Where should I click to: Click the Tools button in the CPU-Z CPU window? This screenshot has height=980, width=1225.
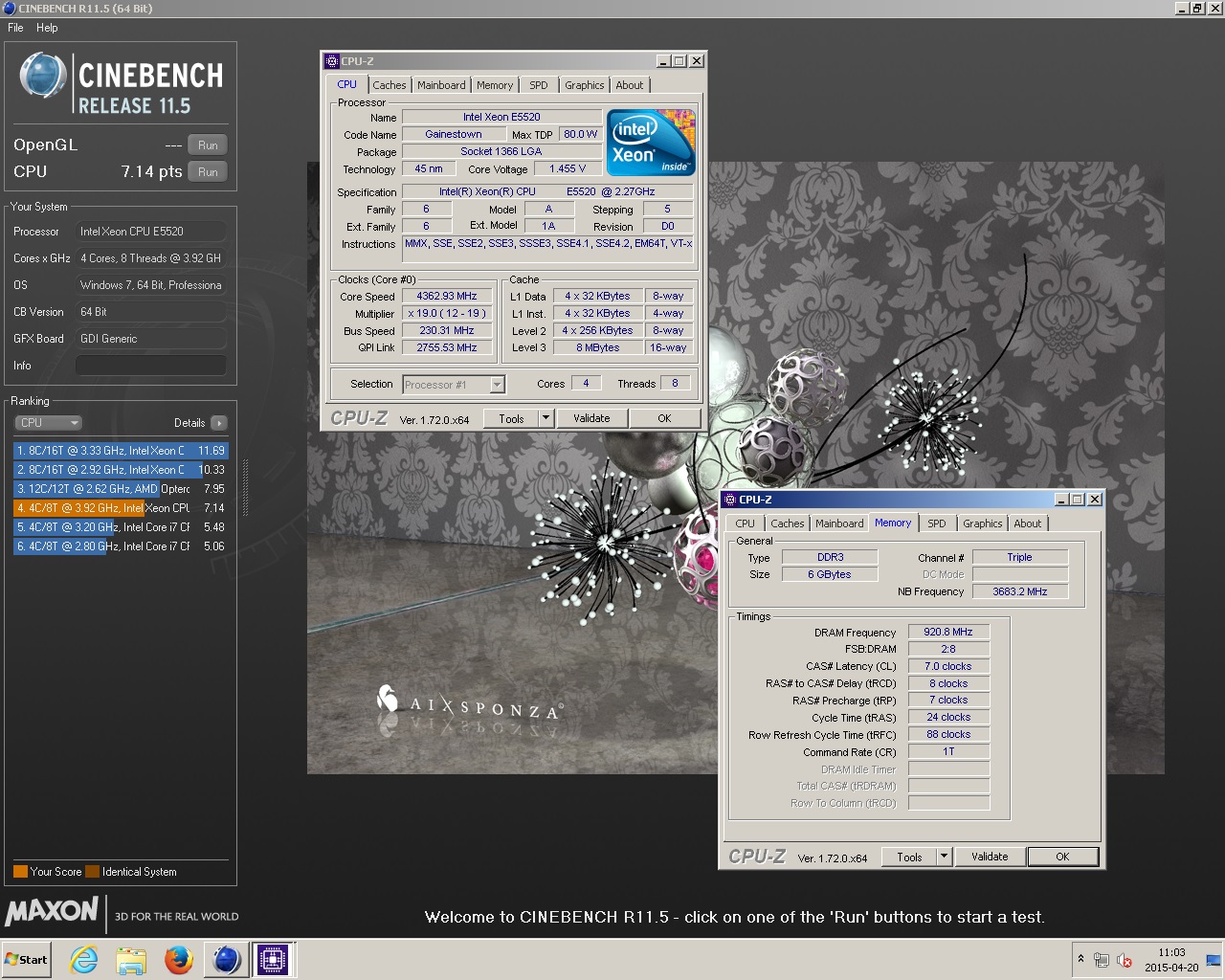click(511, 418)
